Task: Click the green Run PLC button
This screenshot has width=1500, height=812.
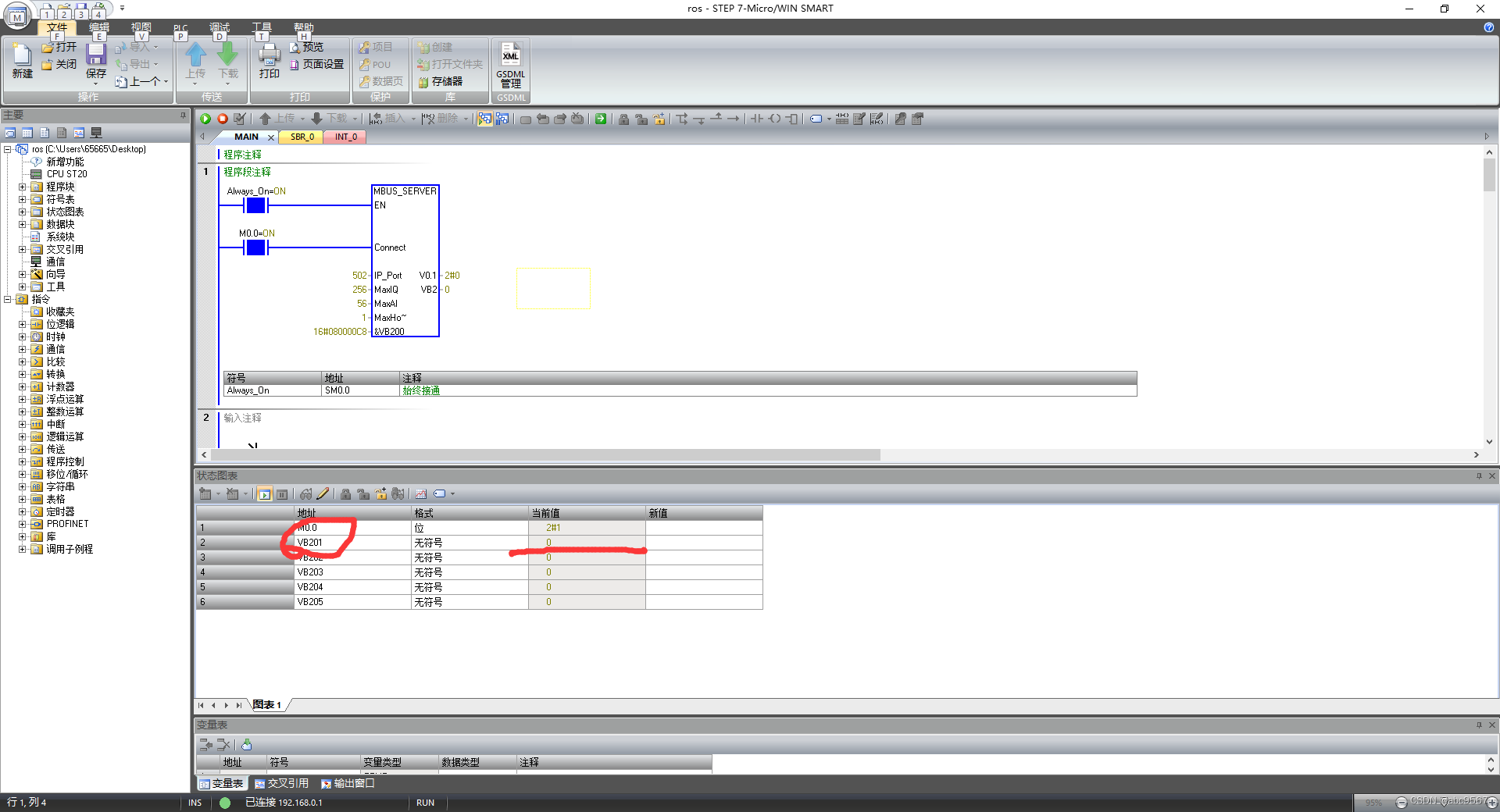Action: pos(205,119)
